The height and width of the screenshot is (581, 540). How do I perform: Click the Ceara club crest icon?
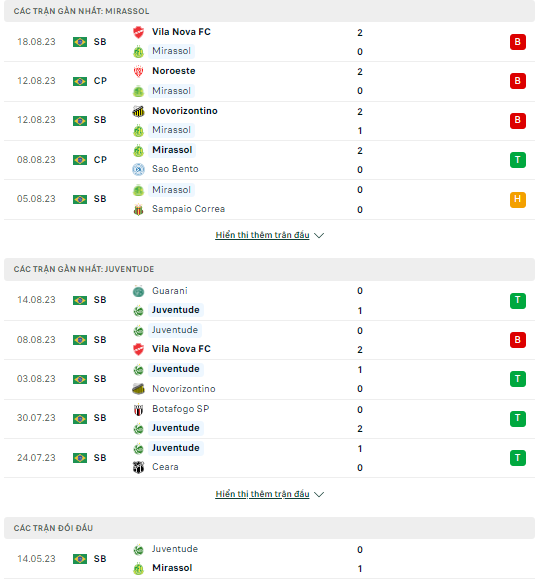click(x=138, y=467)
